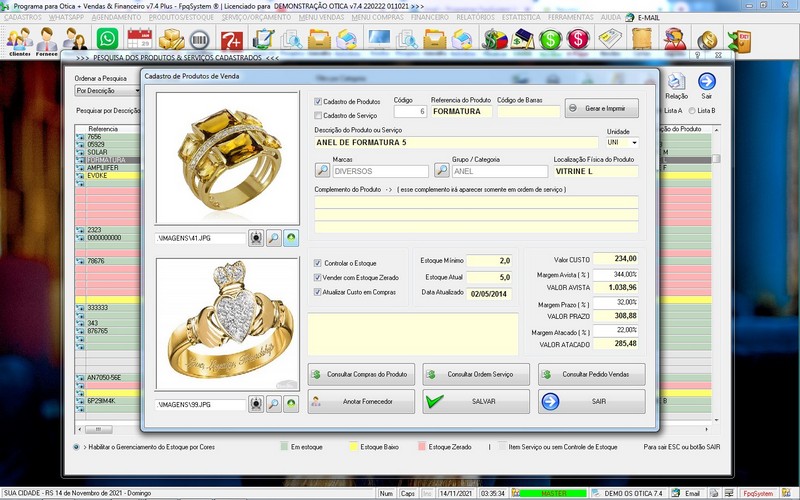Screen dimensions: 800x500
Task: Select the EVOKE row in reference list
Action: click(107, 176)
